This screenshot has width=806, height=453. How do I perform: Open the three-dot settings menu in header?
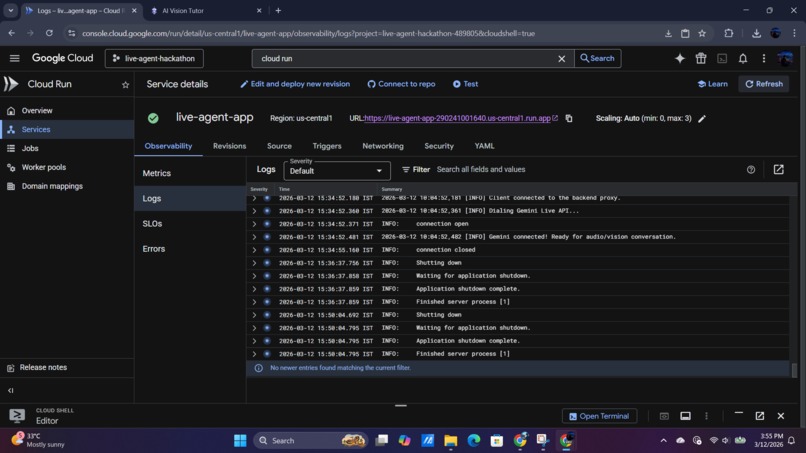coord(764,59)
